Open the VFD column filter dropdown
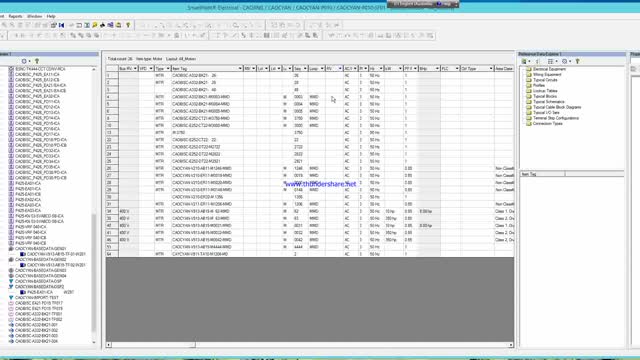Viewport: 640px width, 360px height. (151, 69)
